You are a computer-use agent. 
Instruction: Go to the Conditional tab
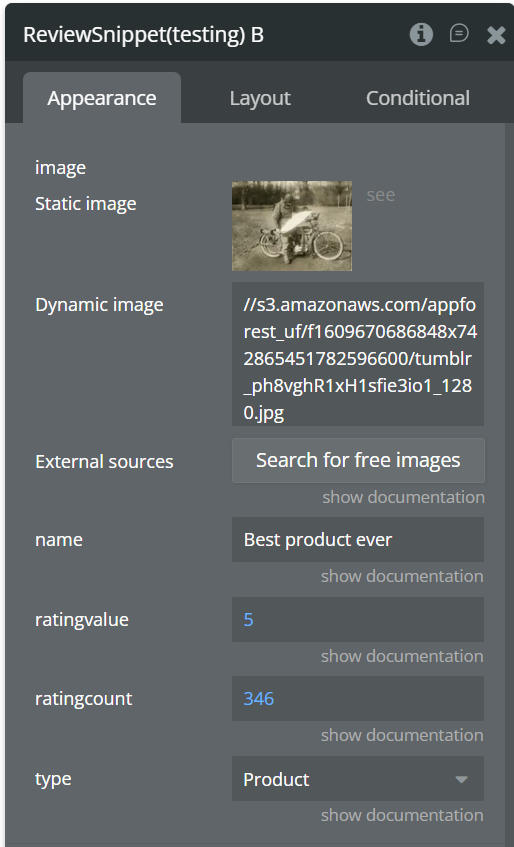[417, 98]
